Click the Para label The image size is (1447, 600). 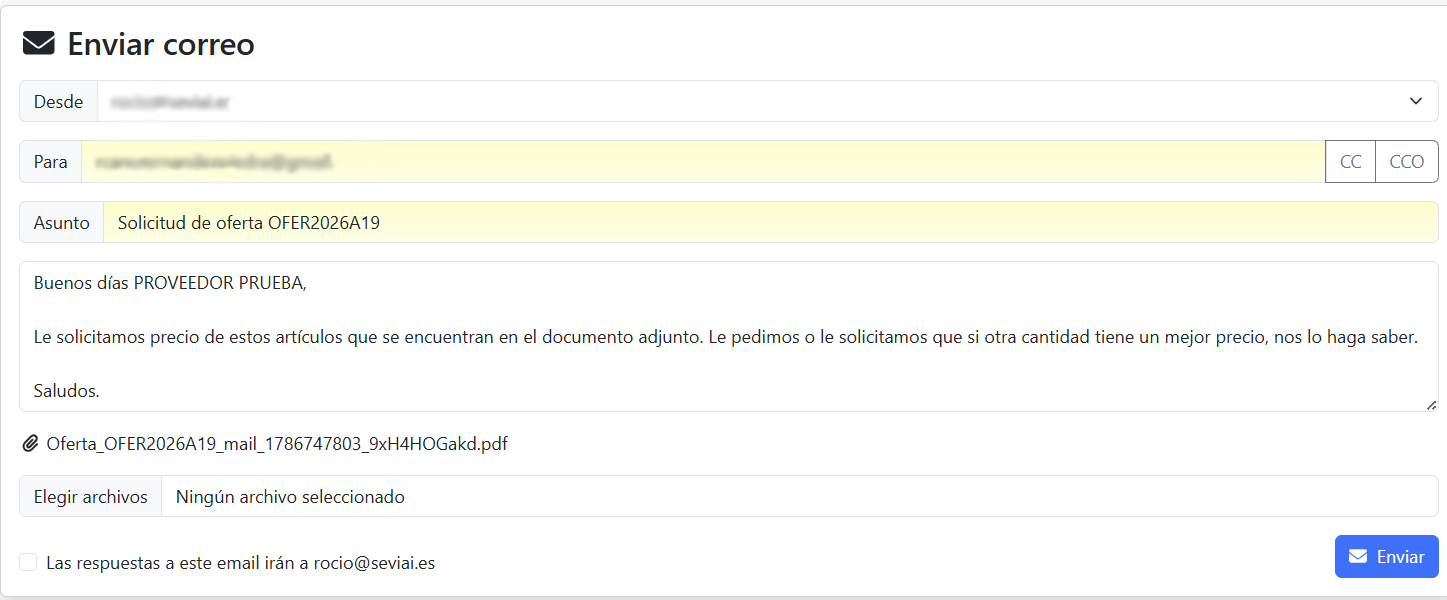pos(51,162)
